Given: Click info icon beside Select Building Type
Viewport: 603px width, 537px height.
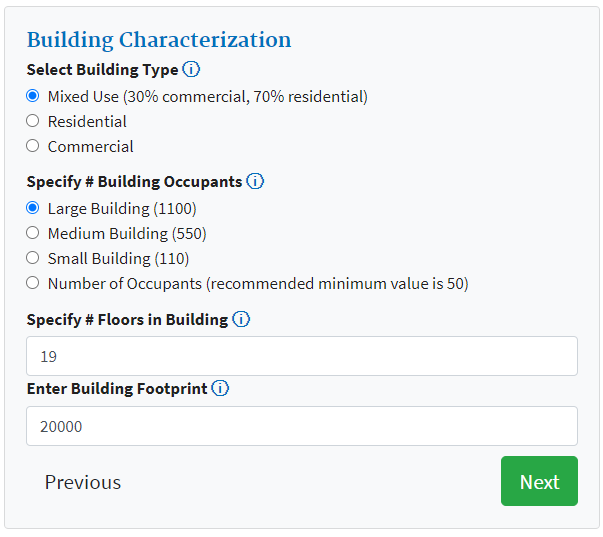Looking at the screenshot, I should pos(191,70).
